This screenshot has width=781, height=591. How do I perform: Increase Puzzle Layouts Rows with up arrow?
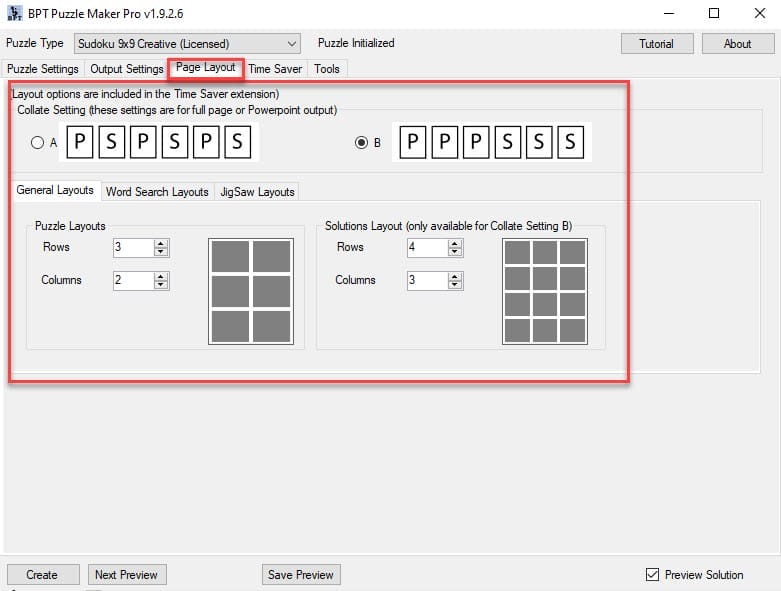162,243
